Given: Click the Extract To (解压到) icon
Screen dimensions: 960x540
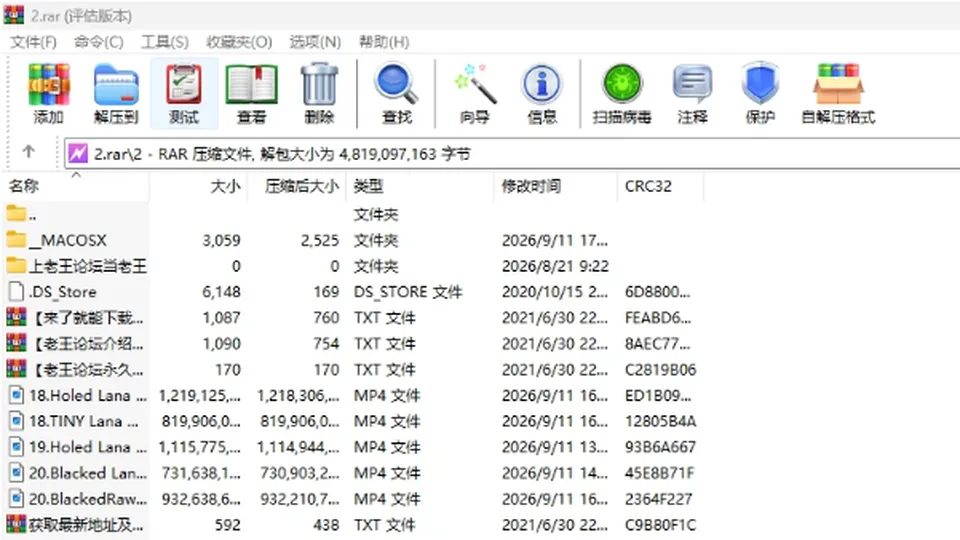Looking at the screenshot, I should pyautogui.click(x=116, y=94).
